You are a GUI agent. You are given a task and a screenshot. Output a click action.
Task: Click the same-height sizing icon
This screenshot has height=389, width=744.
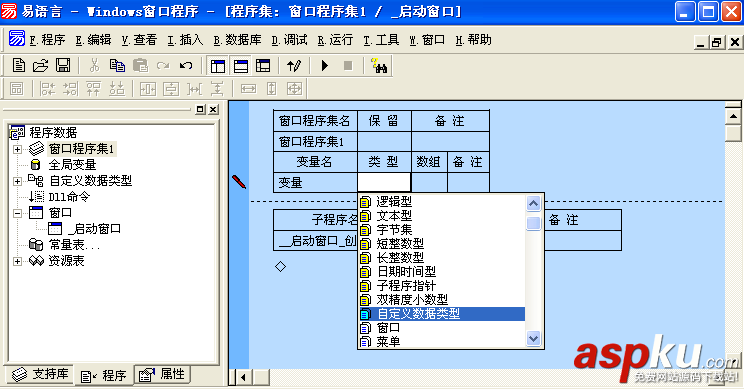click(x=271, y=89)
